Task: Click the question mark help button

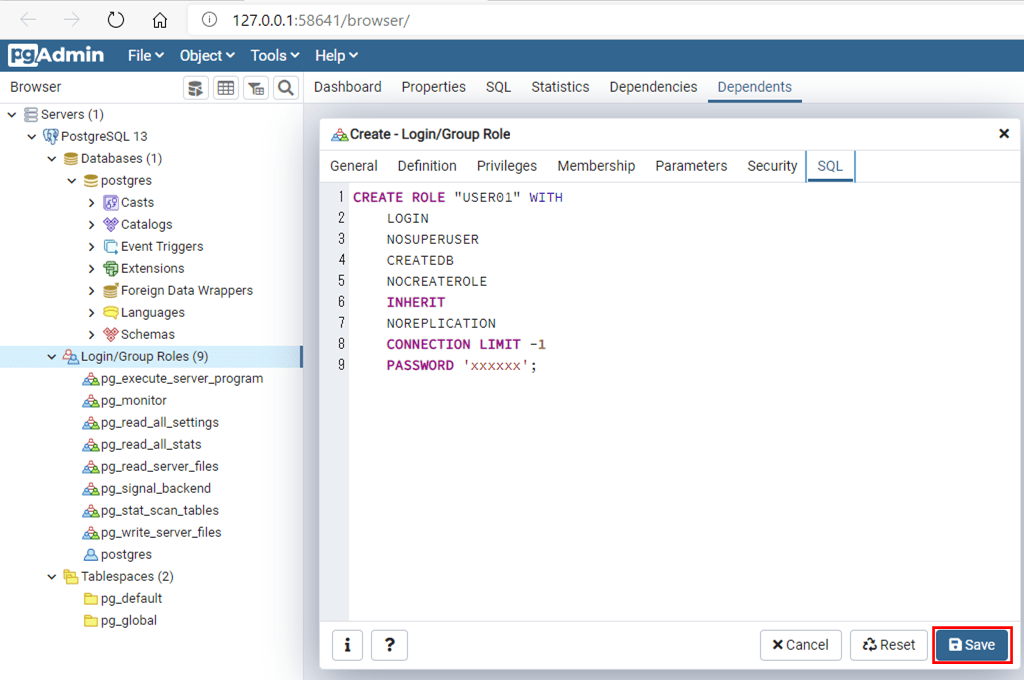Action: (389, 645)
